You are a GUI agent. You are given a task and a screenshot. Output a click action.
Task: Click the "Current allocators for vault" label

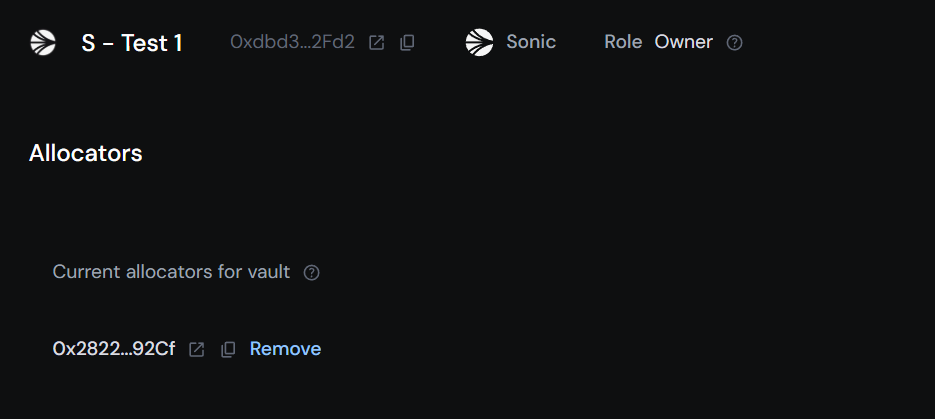pyautogui.click(x=171, y=272)
